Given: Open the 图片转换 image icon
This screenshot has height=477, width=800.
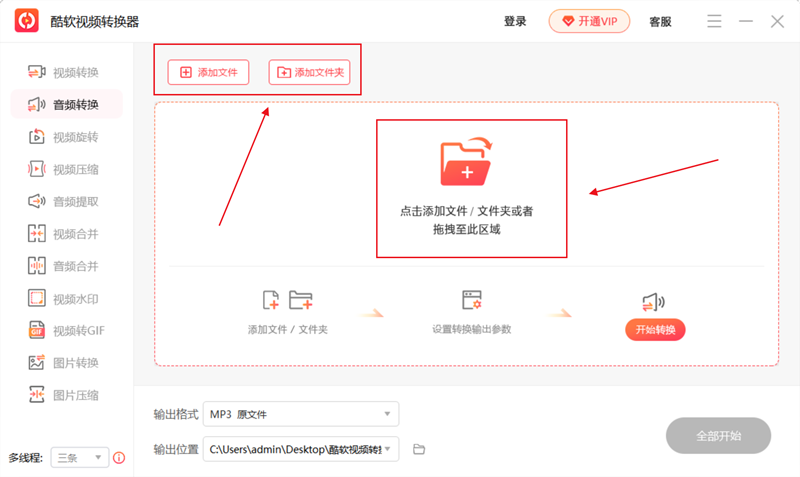Looking at the screenshot, I should point(36,363).
